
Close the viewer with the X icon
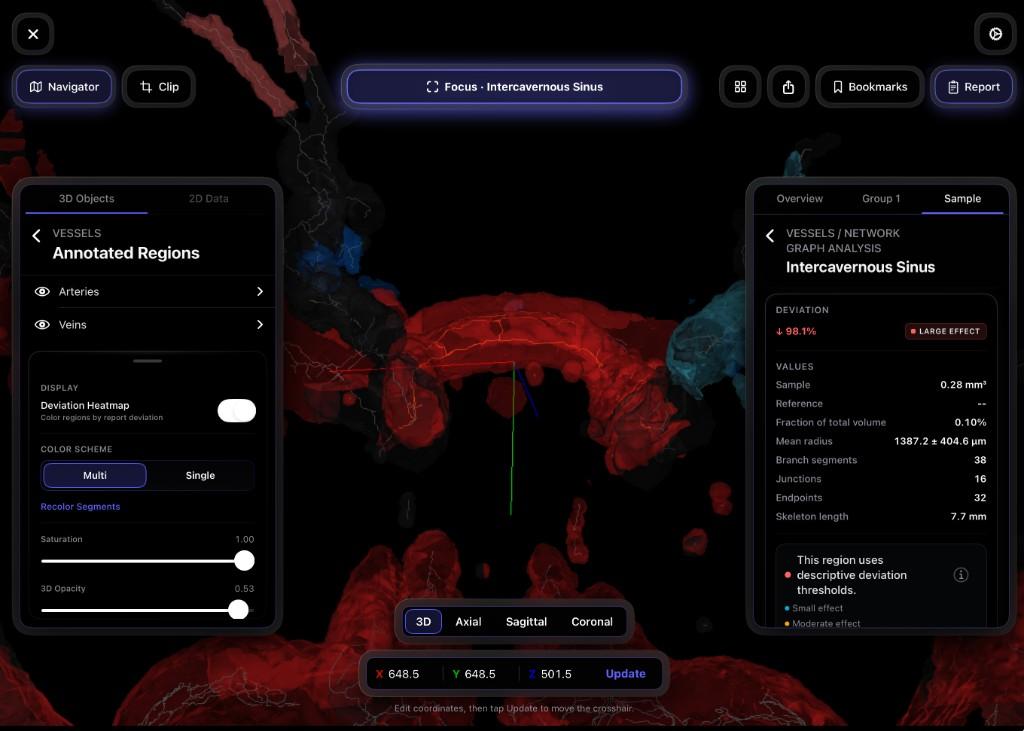coord(33,34)
